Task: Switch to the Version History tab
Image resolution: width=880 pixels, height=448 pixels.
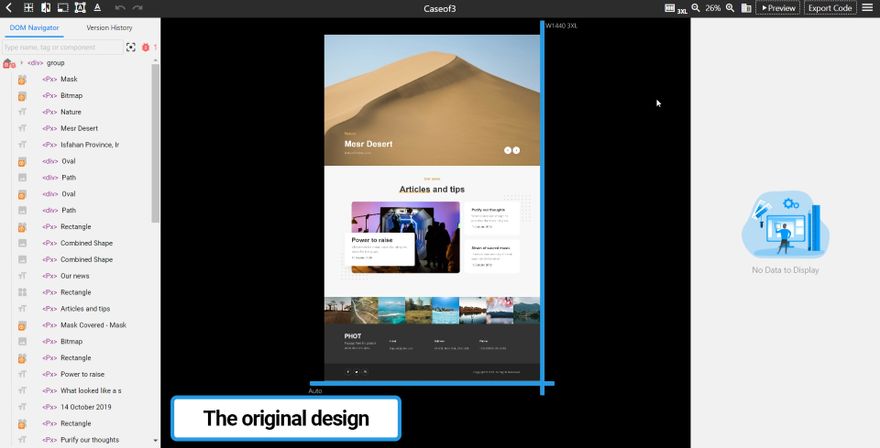Action: (x=109, y=28)
